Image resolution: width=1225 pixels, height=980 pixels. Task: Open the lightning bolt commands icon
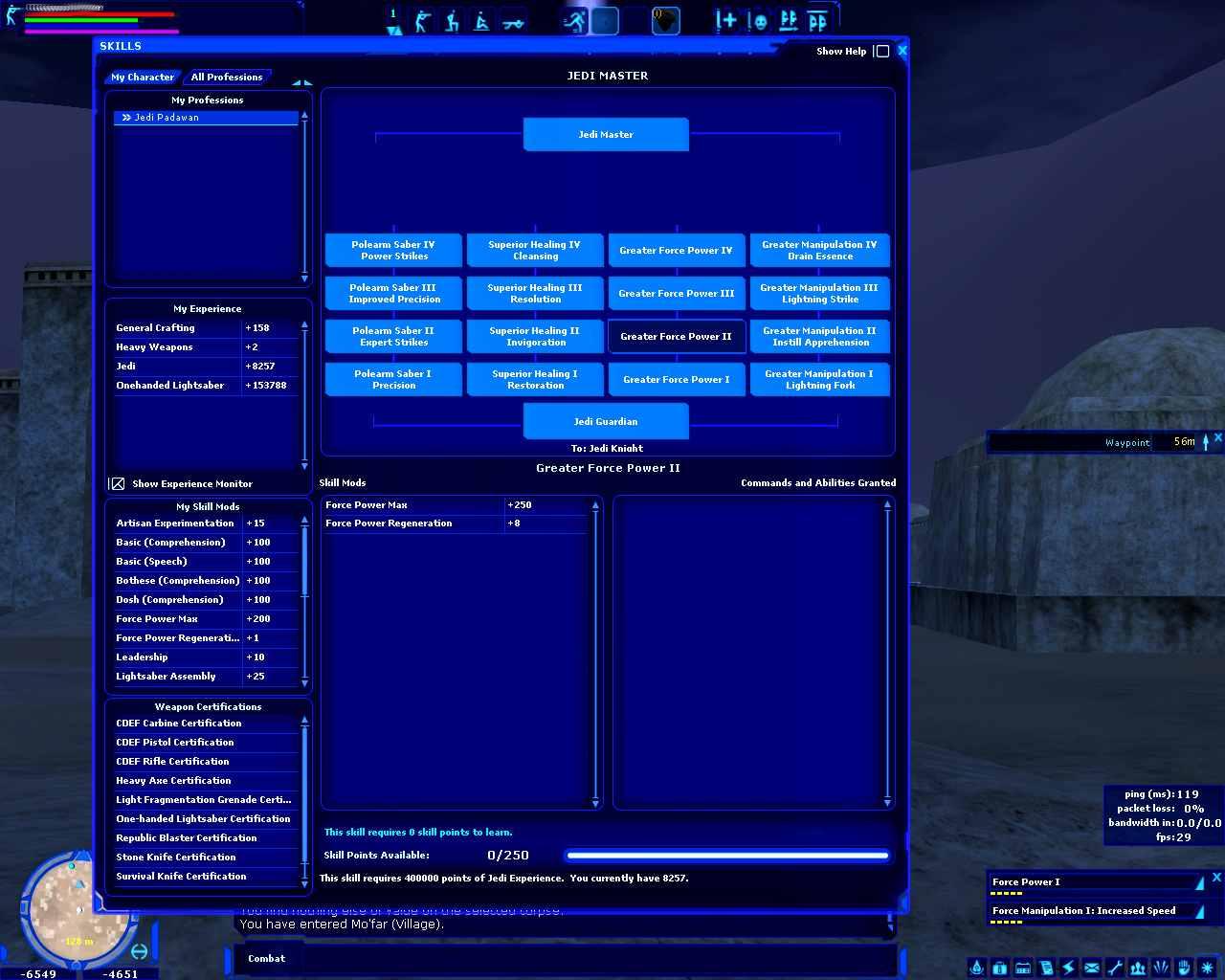(x=1068, y=968)
